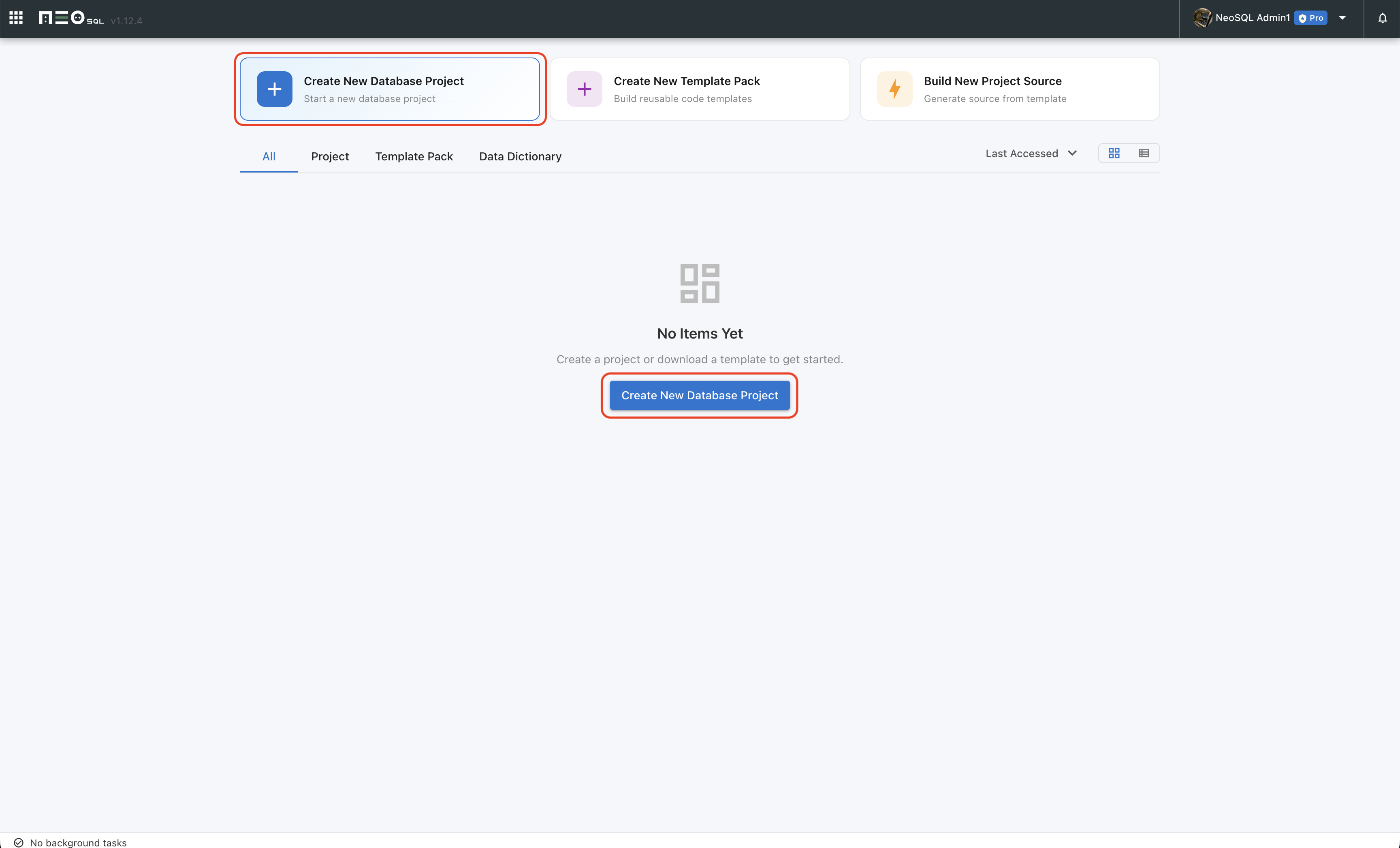Switch to grid view

[1114, 153]
